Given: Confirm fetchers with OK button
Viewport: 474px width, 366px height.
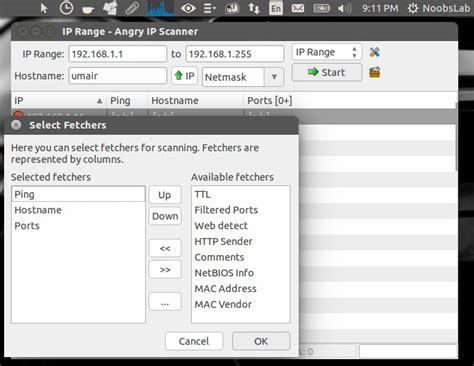Looking at the screenshot, I should [261, 341].
